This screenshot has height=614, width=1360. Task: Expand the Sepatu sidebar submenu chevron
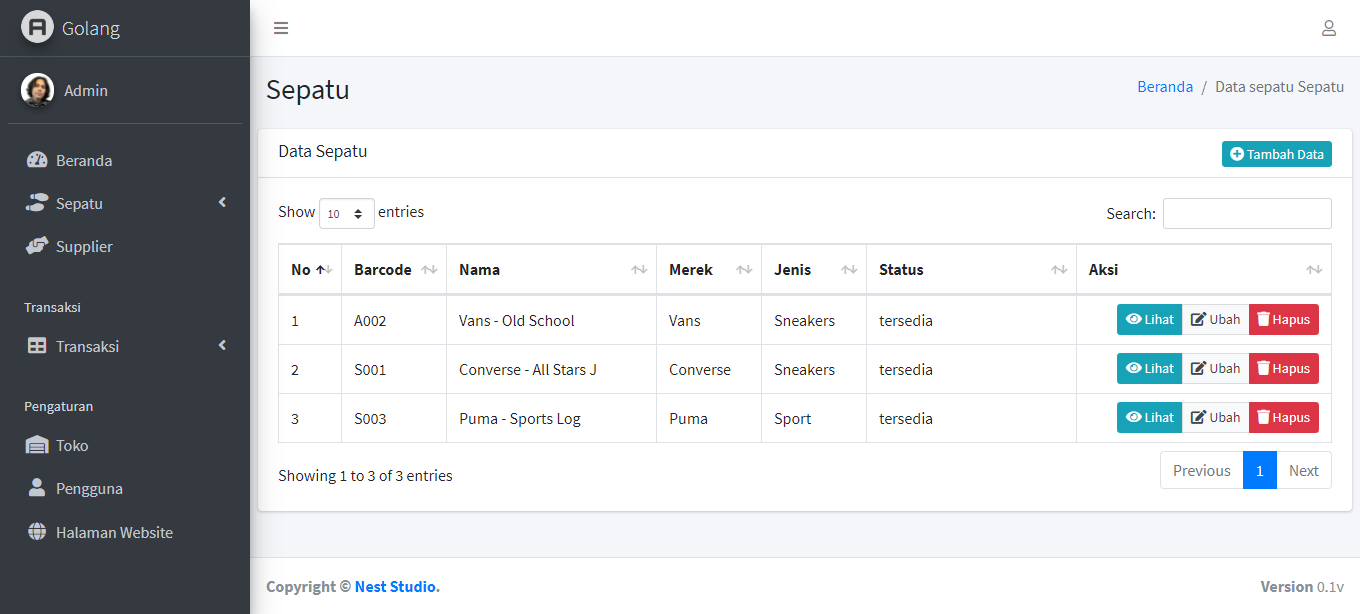click(222, 201)
